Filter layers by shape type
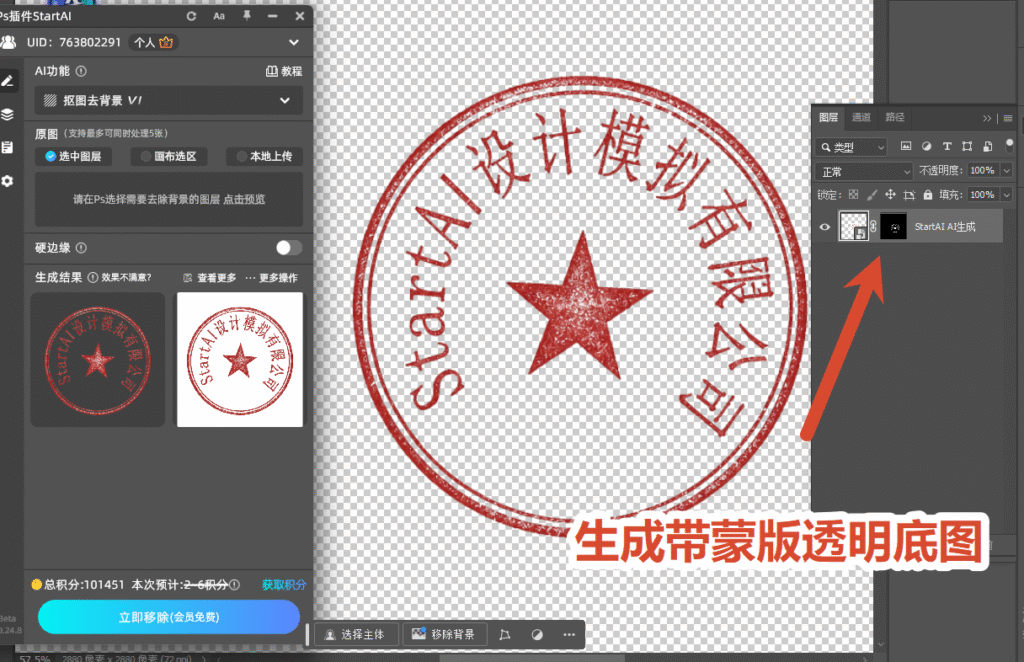Viewport: 1024px width, 662px height. click(967, 146)
